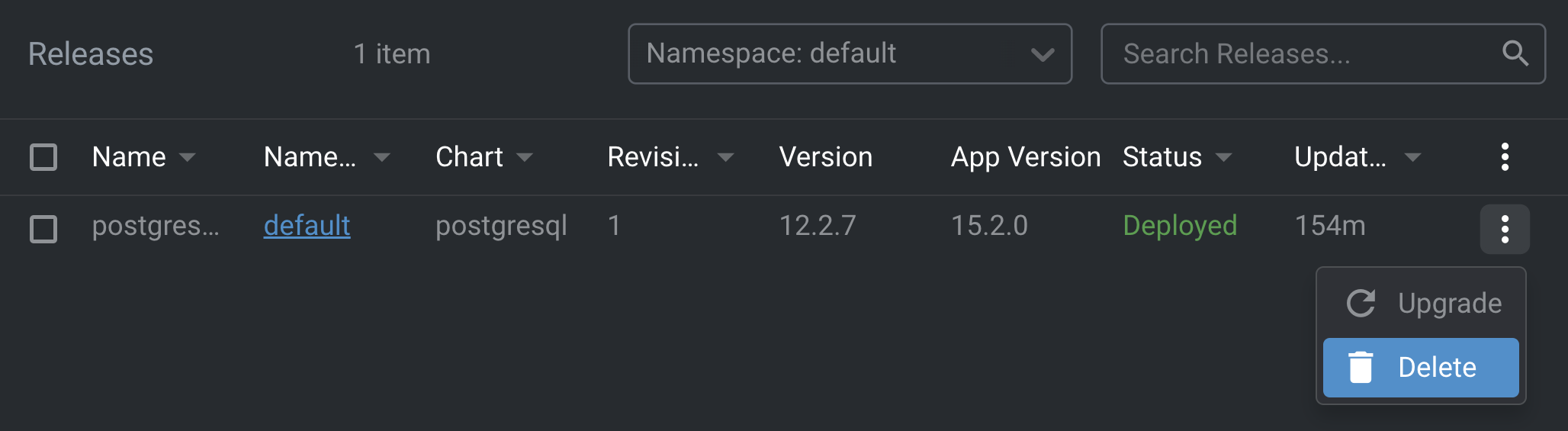
Task: Click the Delete trash can icon
Action: (1361, 367)
